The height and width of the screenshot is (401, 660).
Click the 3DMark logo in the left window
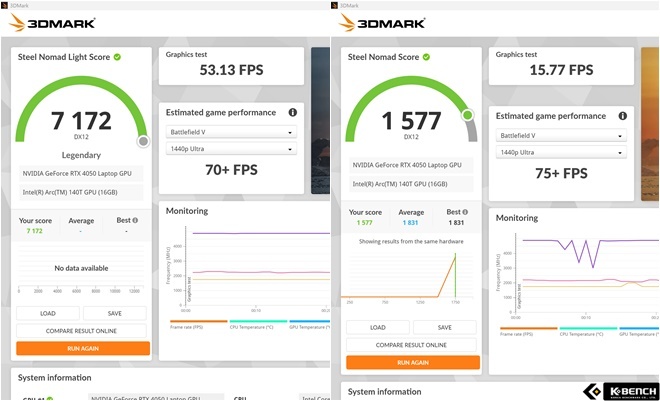pos(53,23)
